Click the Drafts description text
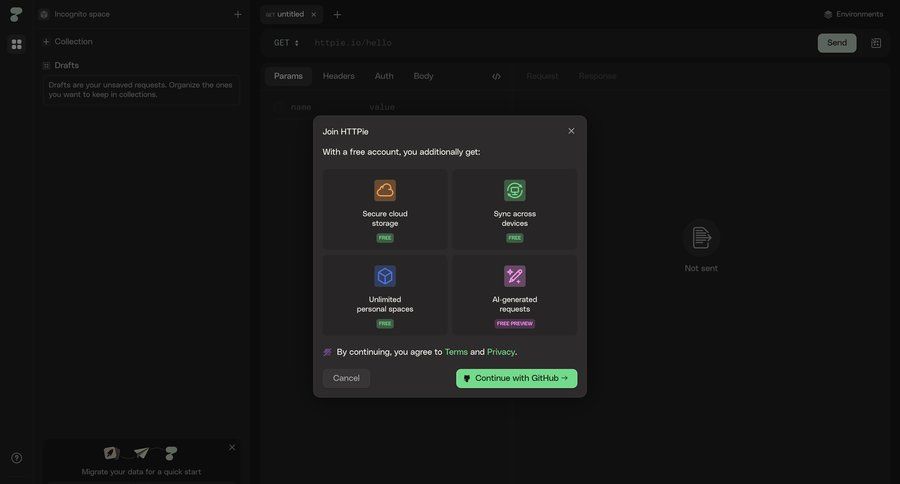Screen dimensions: 900x484 [x=141, y=90]
